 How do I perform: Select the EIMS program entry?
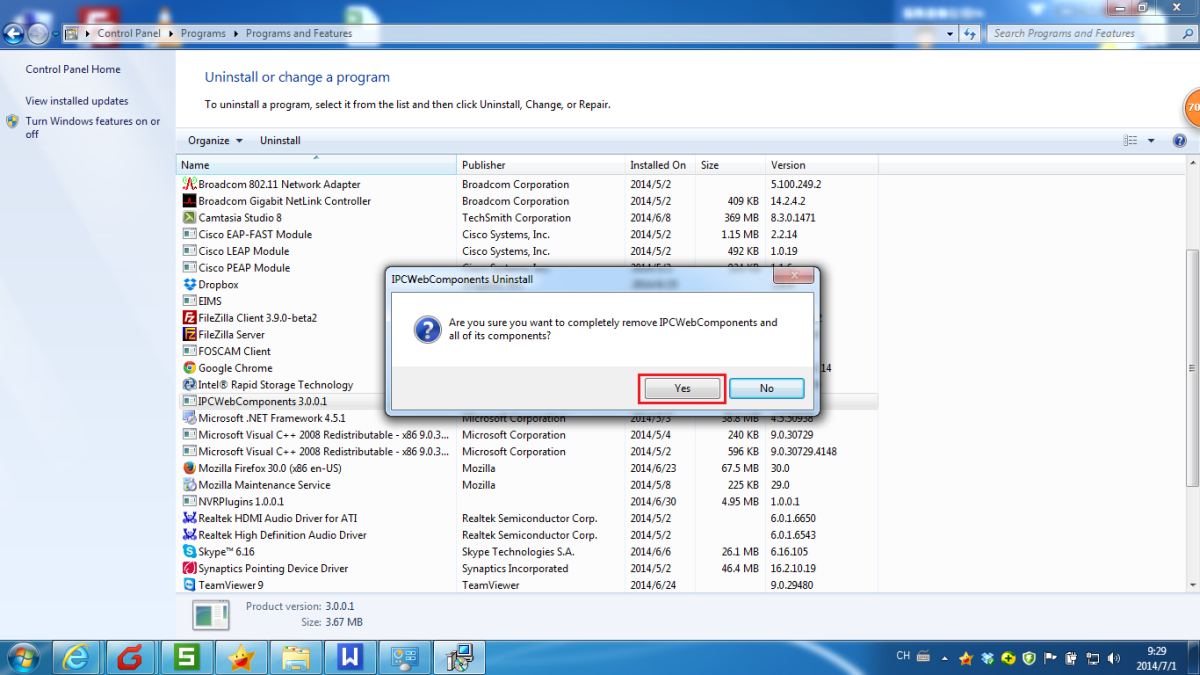point(210,301)
